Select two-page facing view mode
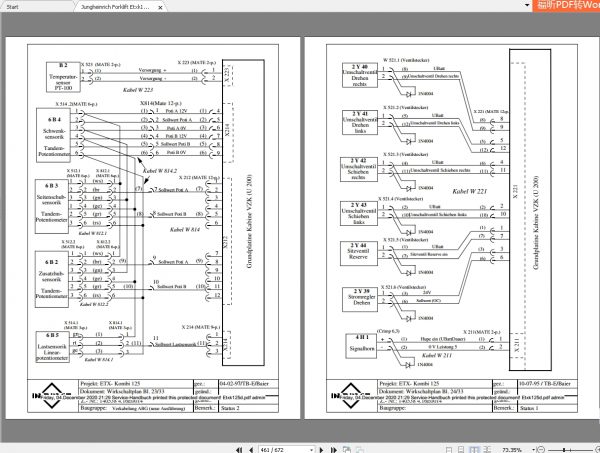 pos(474,450)
